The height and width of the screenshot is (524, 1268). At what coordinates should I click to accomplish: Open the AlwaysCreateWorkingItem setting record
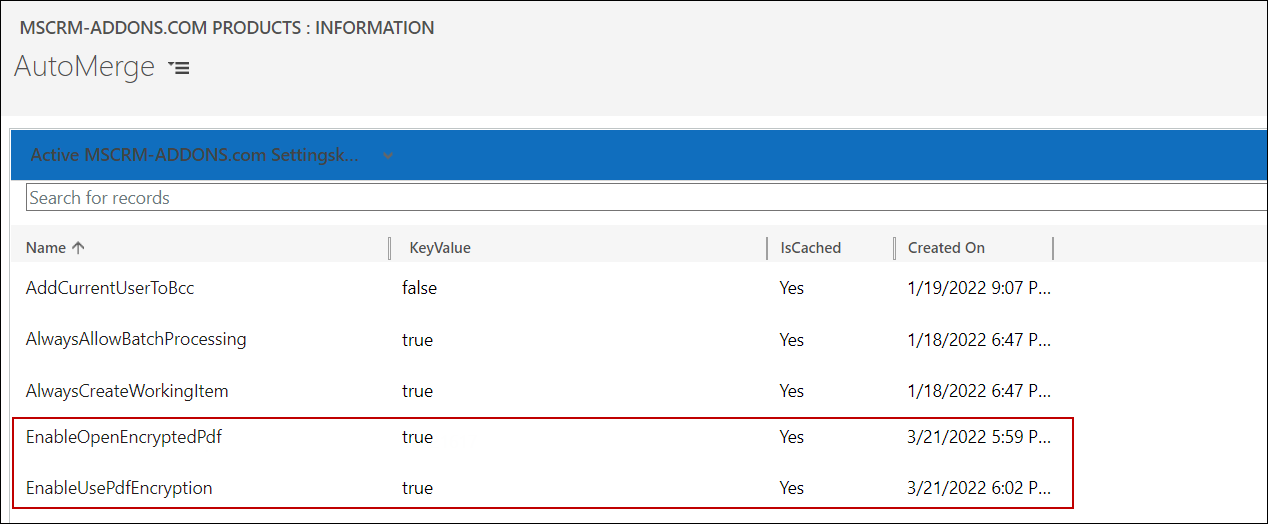tap(127, 391)
